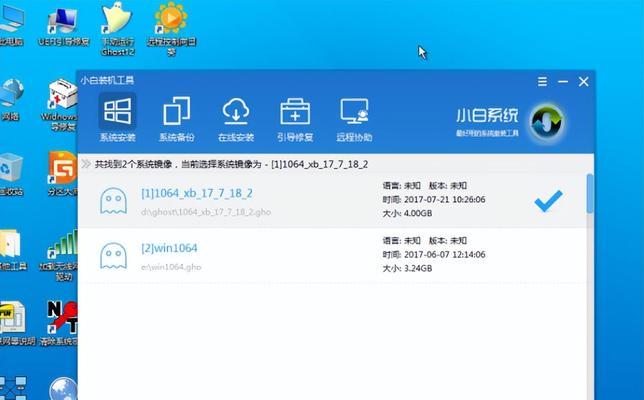Switch to 在线安装 tab
The width and height of the screenshot is (644, 400).
[x=236, y=120]
